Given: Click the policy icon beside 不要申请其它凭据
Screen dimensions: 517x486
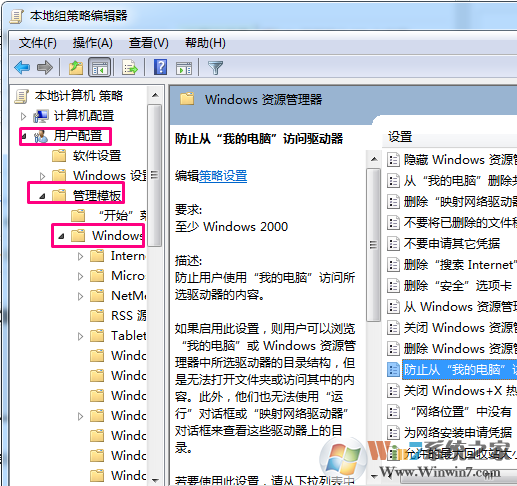Looking at the screenshot, I should [x=393, y=244].
